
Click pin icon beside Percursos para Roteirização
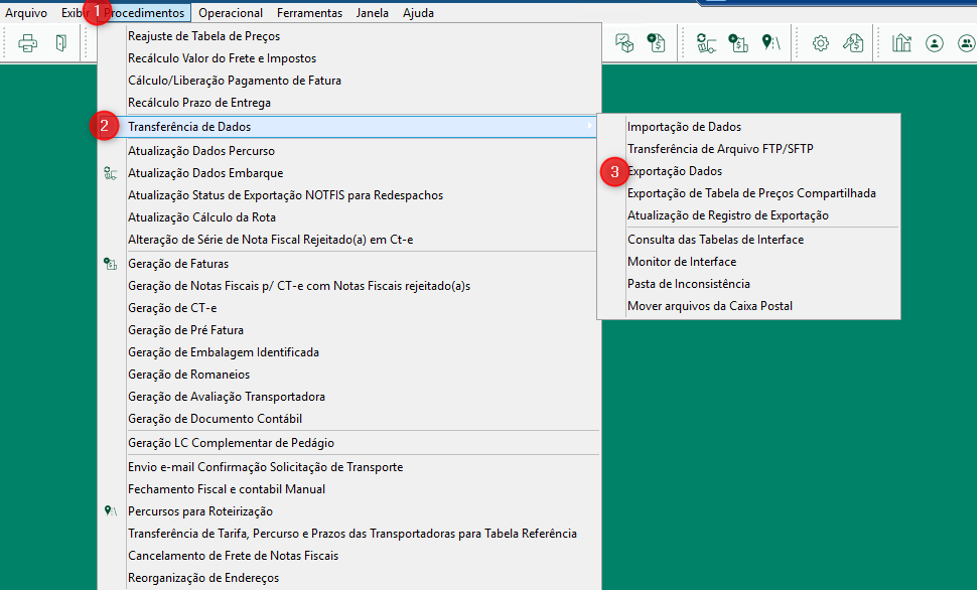pyautogui.click(x=110, y=511)
